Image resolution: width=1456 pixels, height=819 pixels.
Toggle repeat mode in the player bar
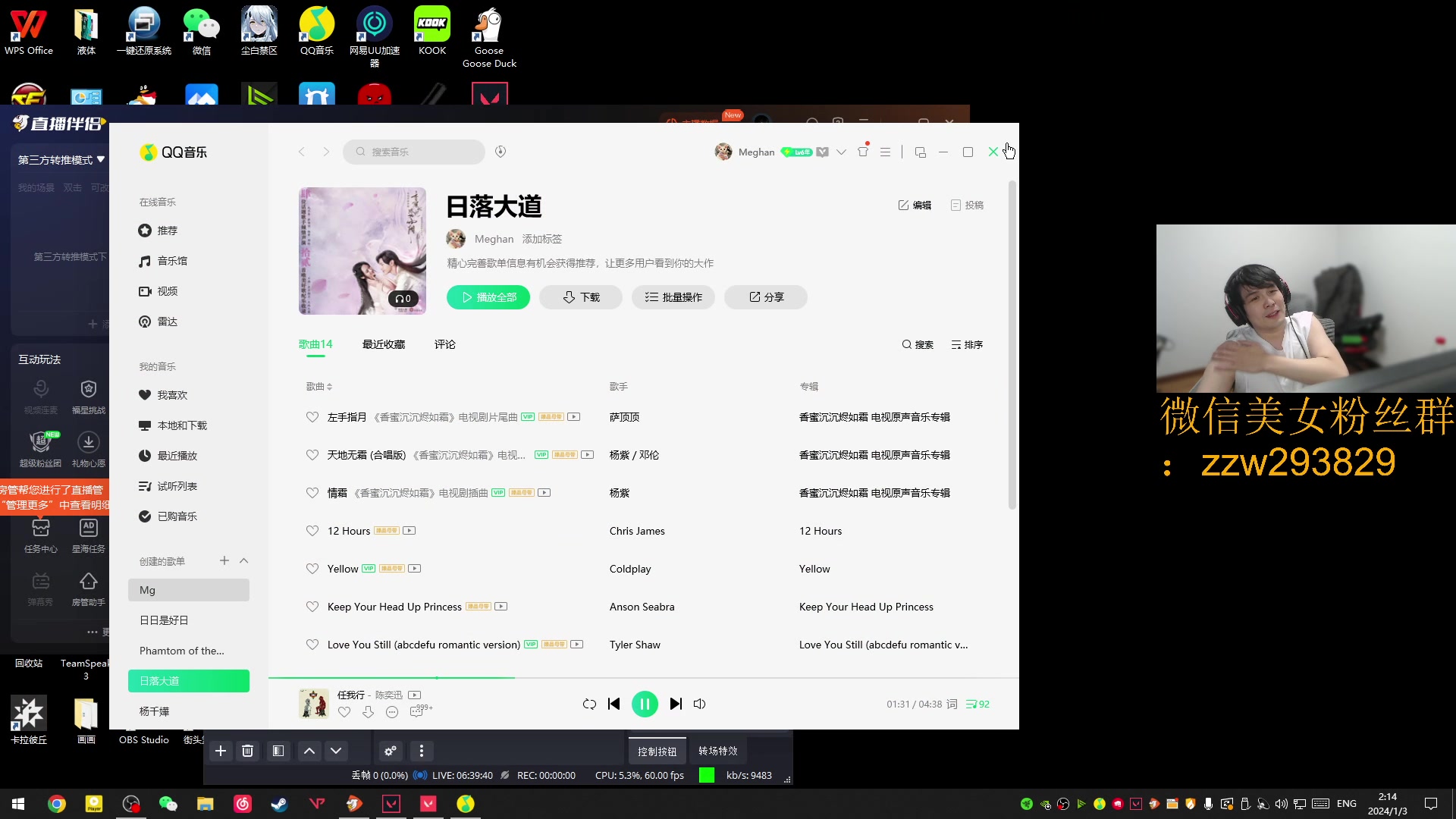[589, 704]
